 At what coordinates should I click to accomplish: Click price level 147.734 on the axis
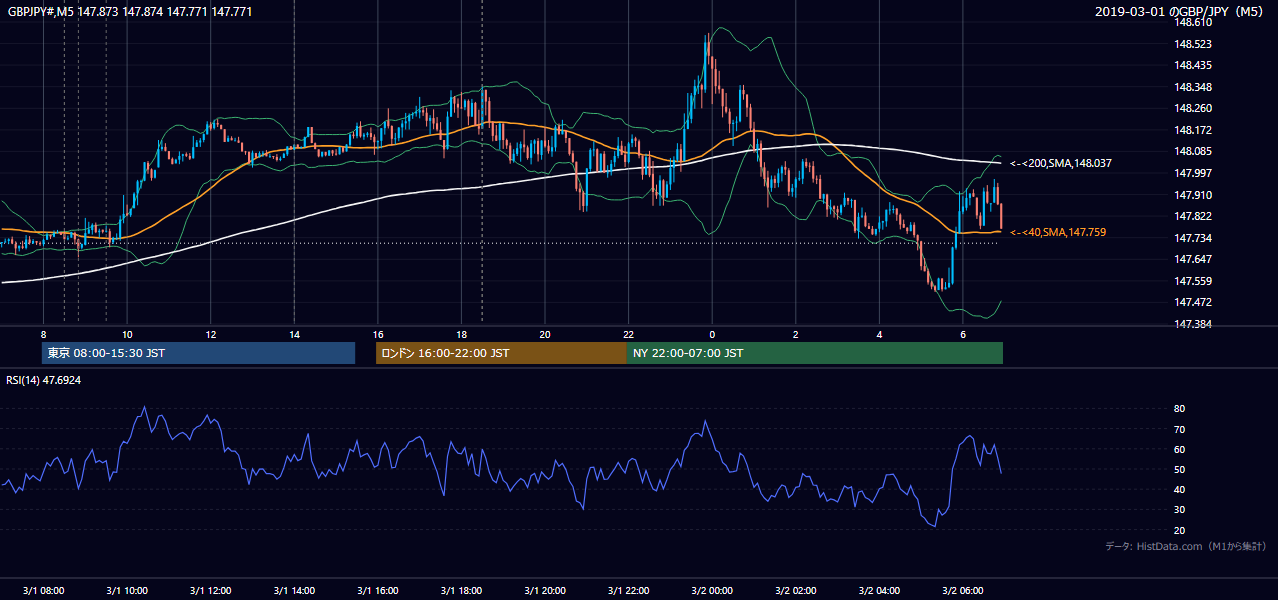pos(1193,238)
